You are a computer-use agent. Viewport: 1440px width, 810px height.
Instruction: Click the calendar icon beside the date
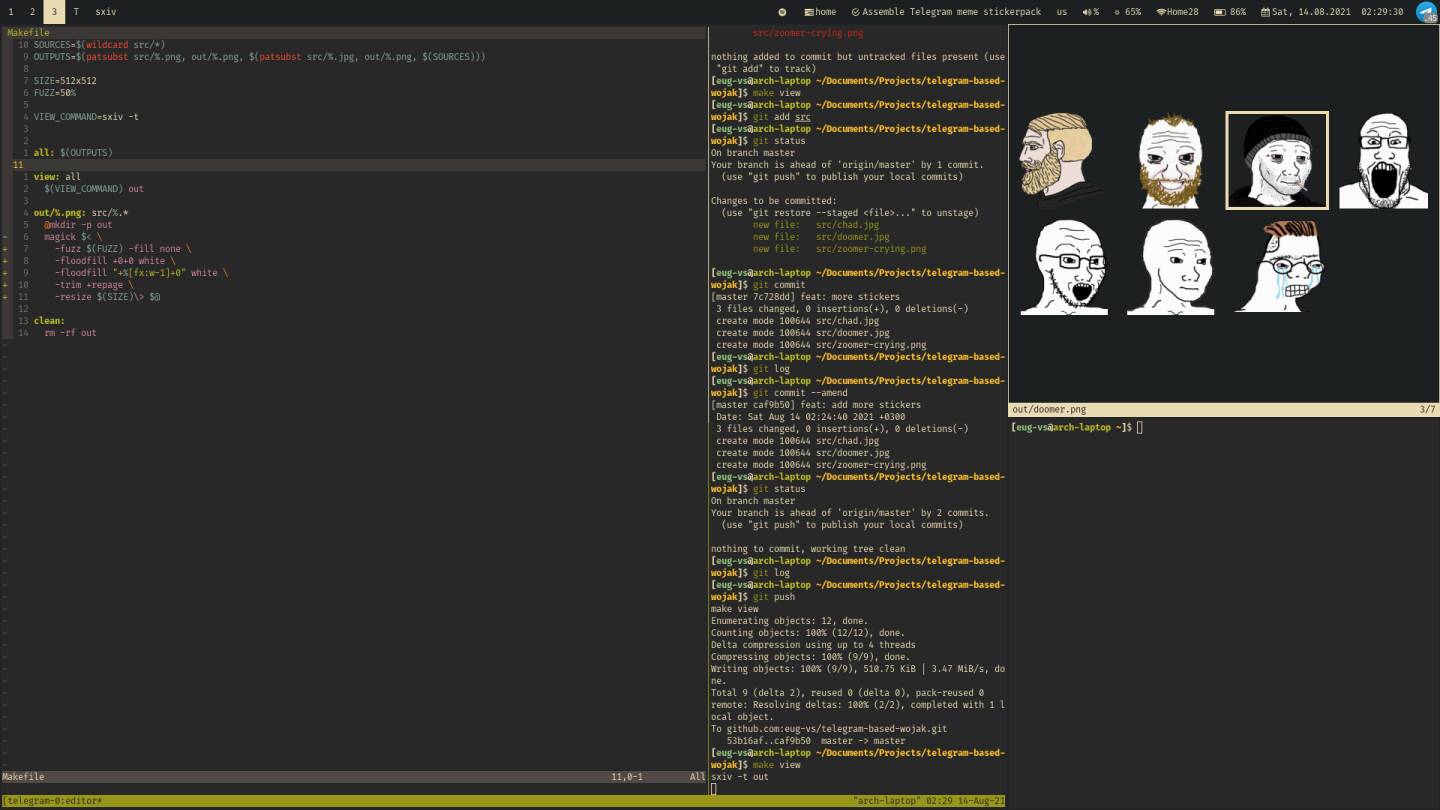(x=1264, y=12)
